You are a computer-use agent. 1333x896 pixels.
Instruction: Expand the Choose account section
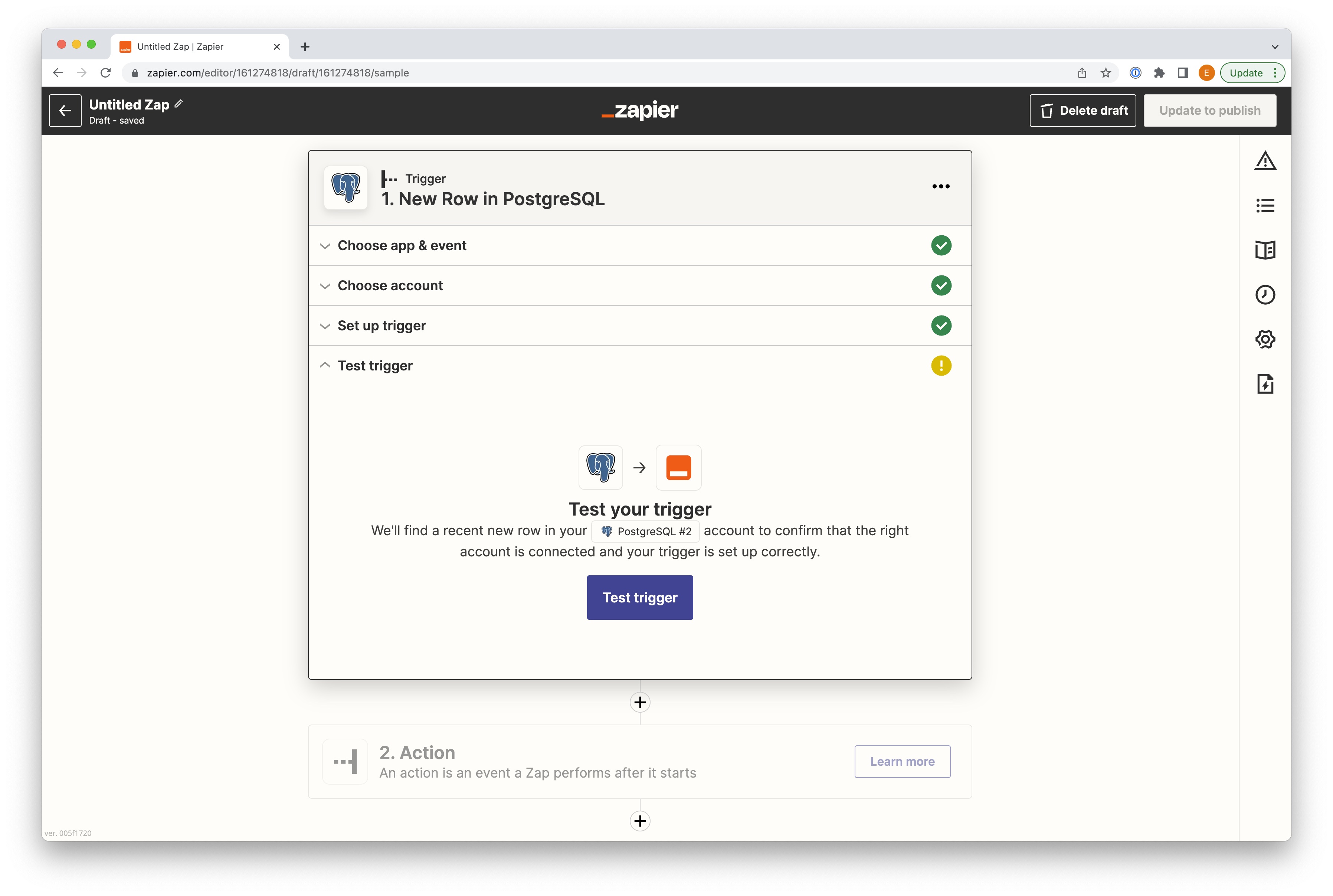click(x=390, y=286)
